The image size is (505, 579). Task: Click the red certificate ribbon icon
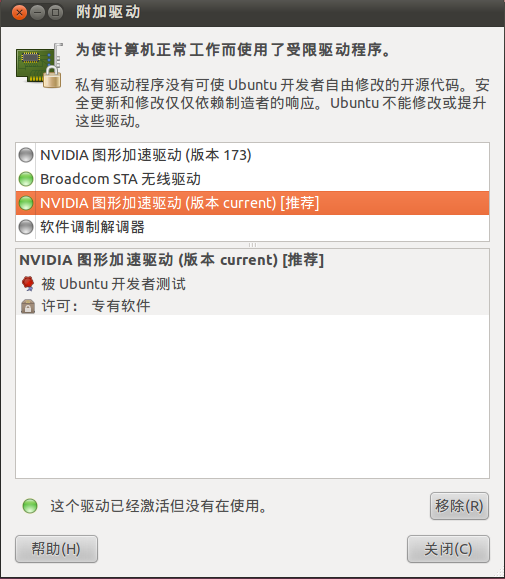28,284
